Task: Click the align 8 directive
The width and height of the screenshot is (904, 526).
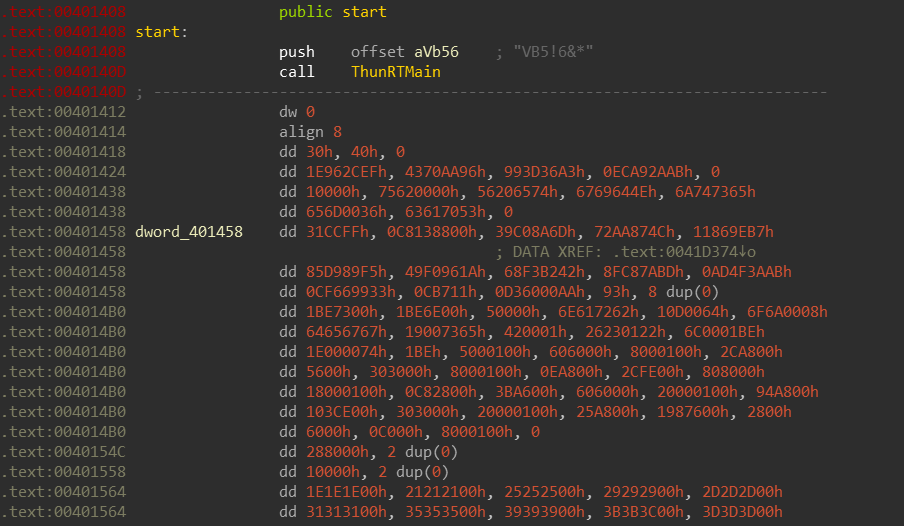Action: pyautogui.click(x=310, y=132)
